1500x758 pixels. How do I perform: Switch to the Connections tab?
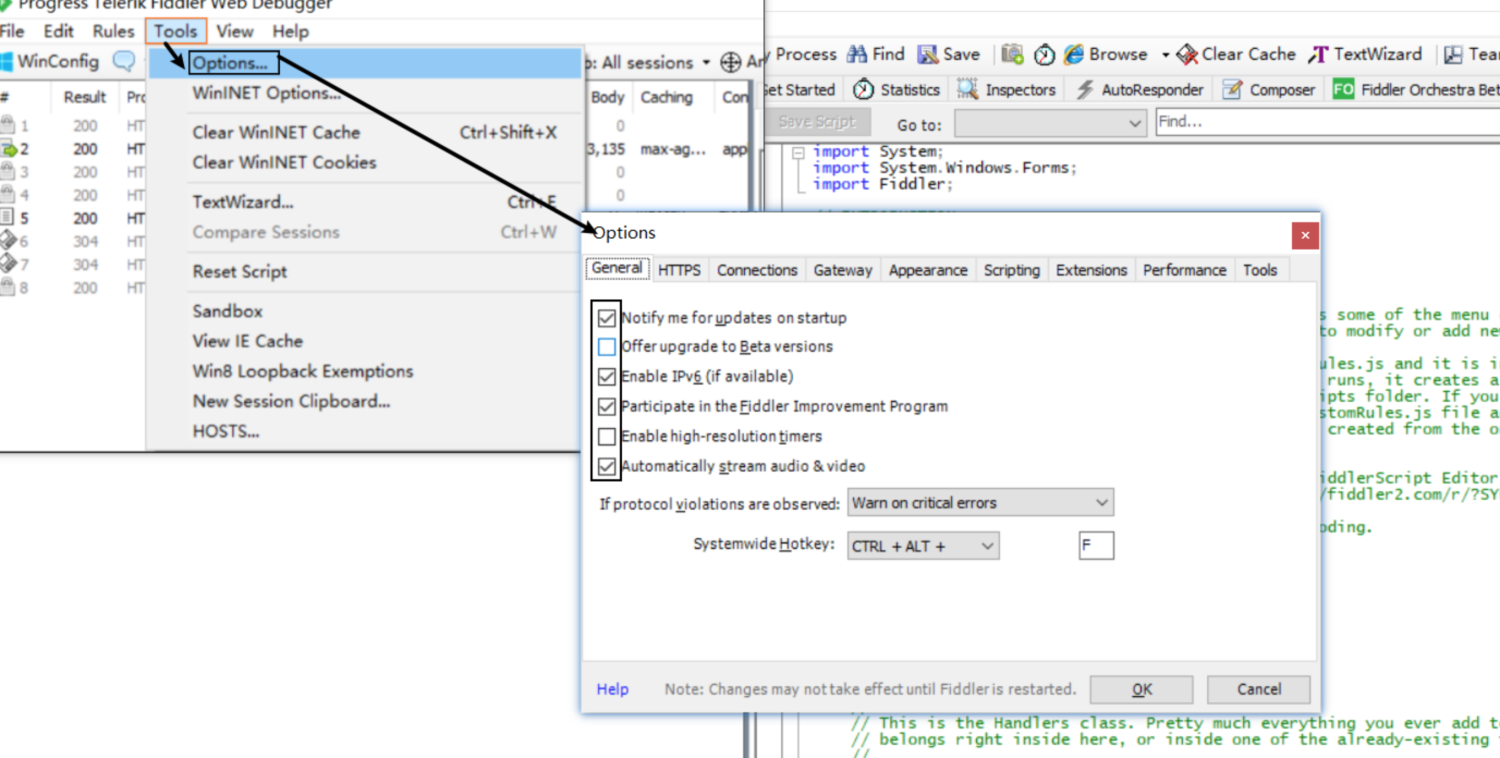pos(757,270)
